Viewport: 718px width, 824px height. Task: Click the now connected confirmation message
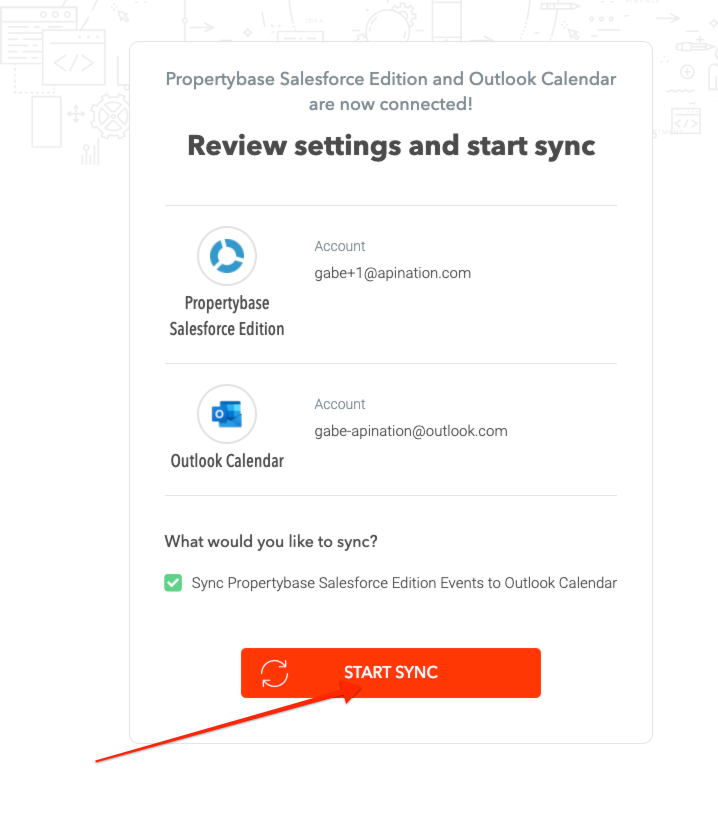click(391, 91)
